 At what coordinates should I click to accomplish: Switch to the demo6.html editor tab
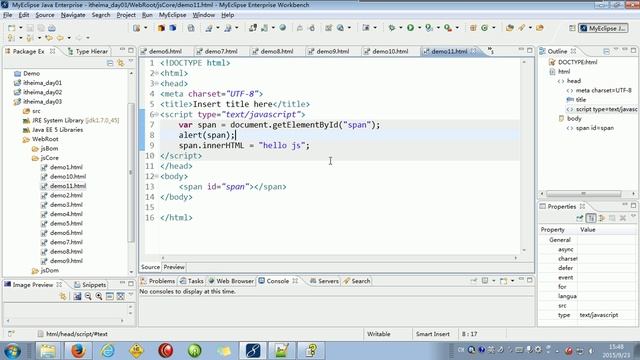pos(165,51)
